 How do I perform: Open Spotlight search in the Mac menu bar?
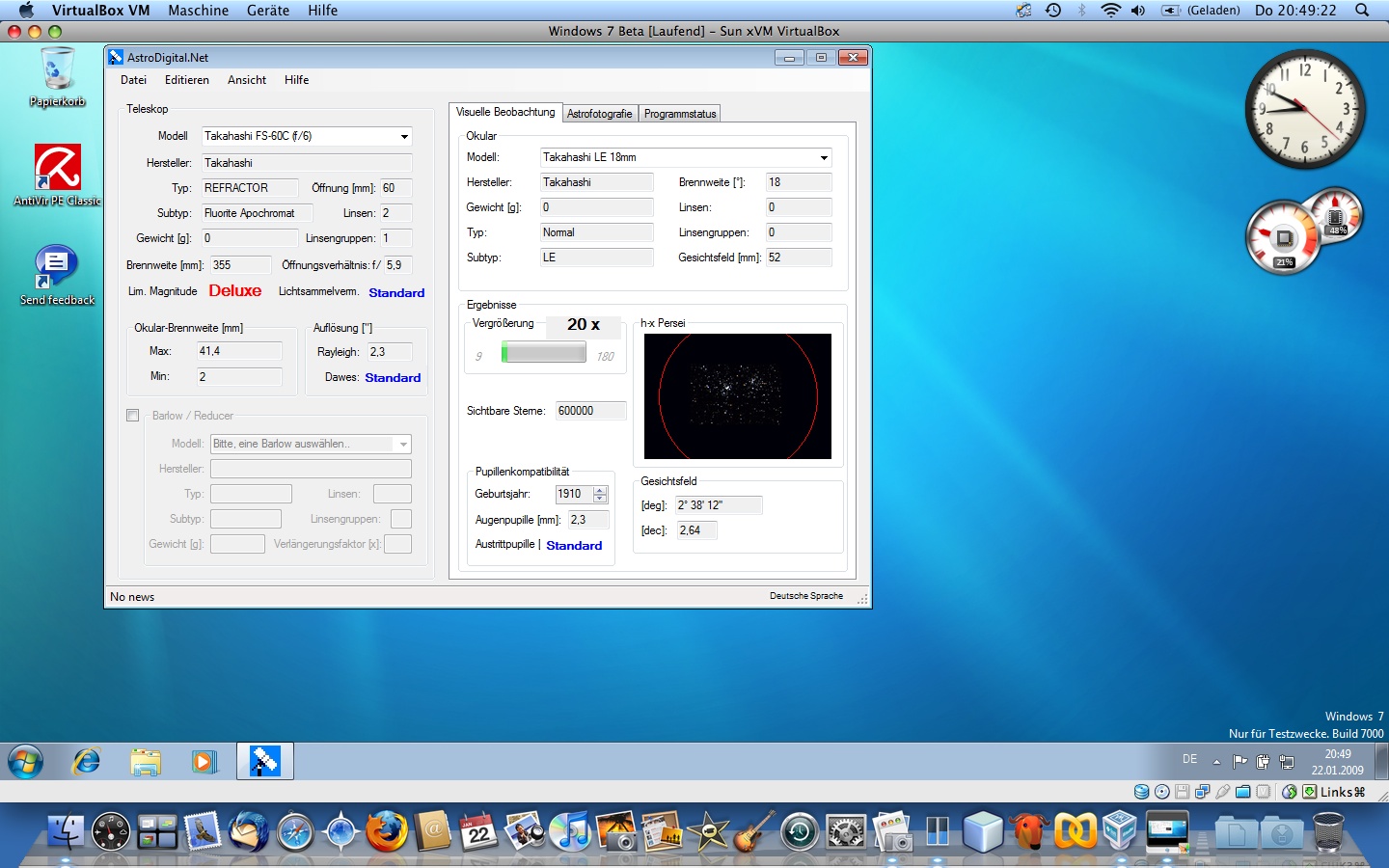tap(1362, 11)
